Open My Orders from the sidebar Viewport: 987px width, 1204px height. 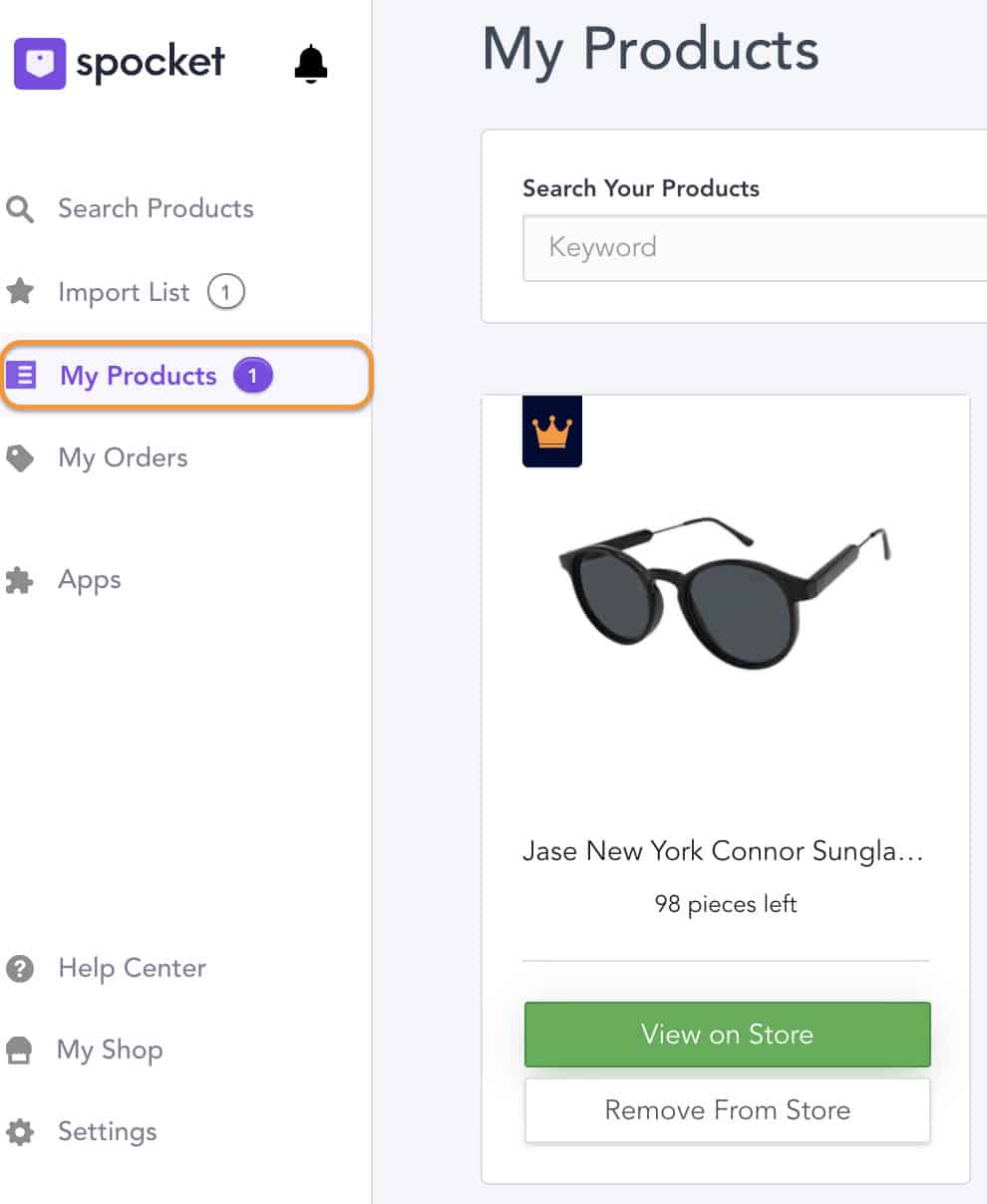point(123,457)
